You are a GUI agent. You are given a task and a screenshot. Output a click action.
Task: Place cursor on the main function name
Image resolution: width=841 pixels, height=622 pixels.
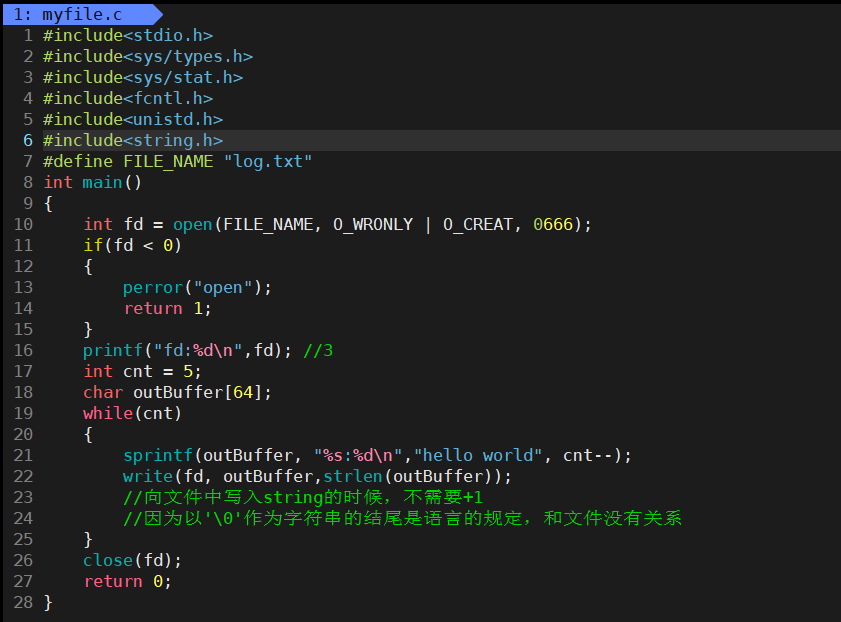point(102,183)
